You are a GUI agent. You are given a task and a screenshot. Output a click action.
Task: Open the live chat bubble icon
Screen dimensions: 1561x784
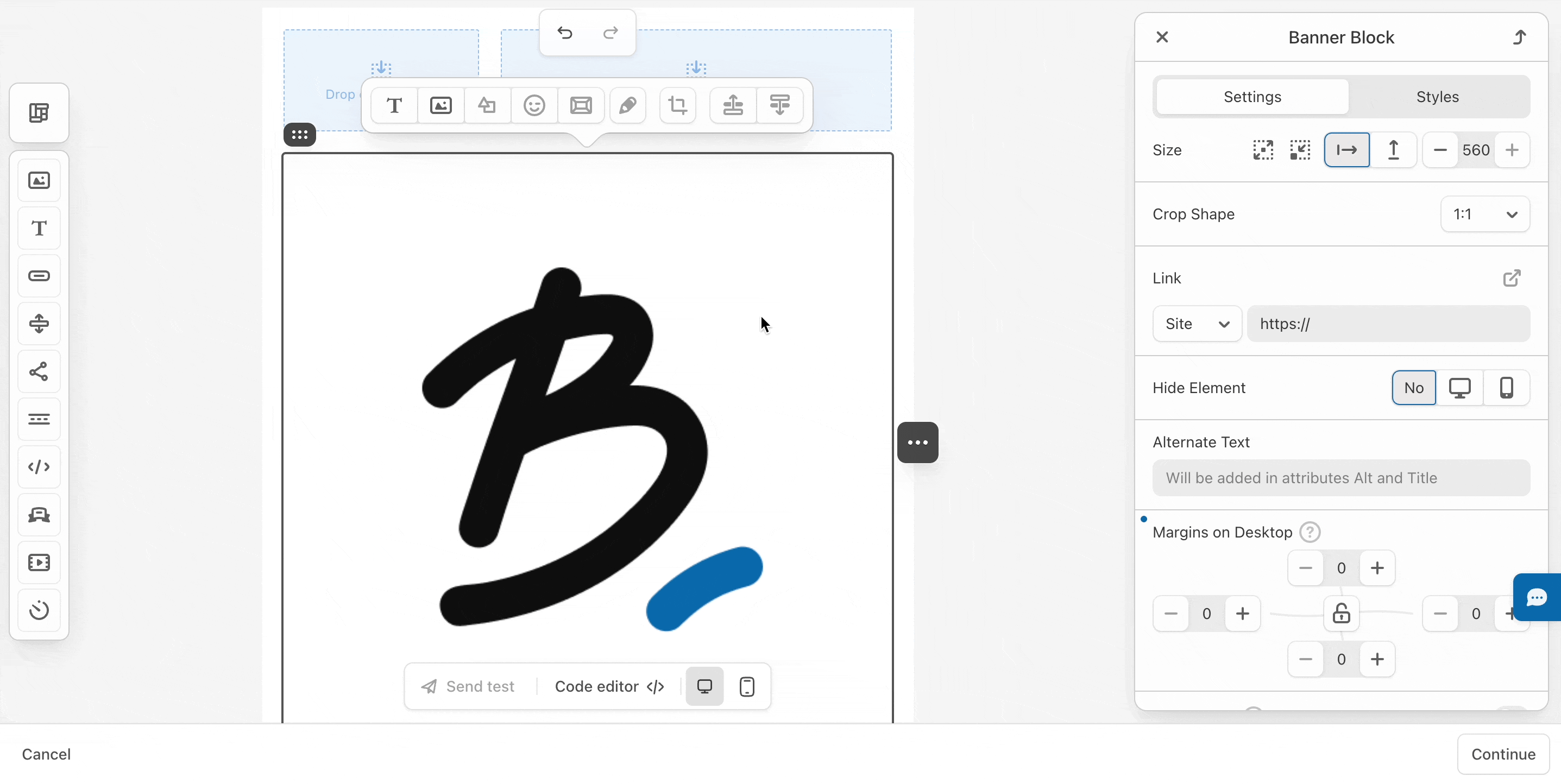[1536, 597]
